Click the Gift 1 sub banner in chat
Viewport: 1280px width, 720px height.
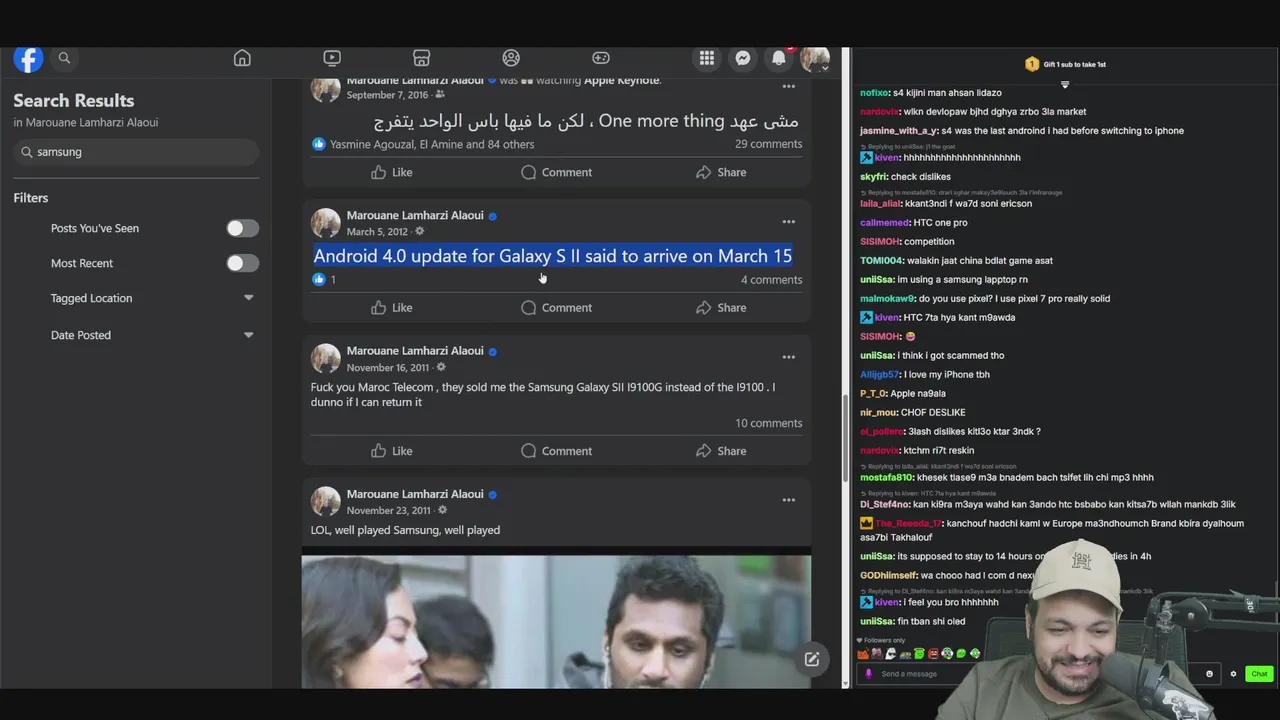pos(1065,64)
